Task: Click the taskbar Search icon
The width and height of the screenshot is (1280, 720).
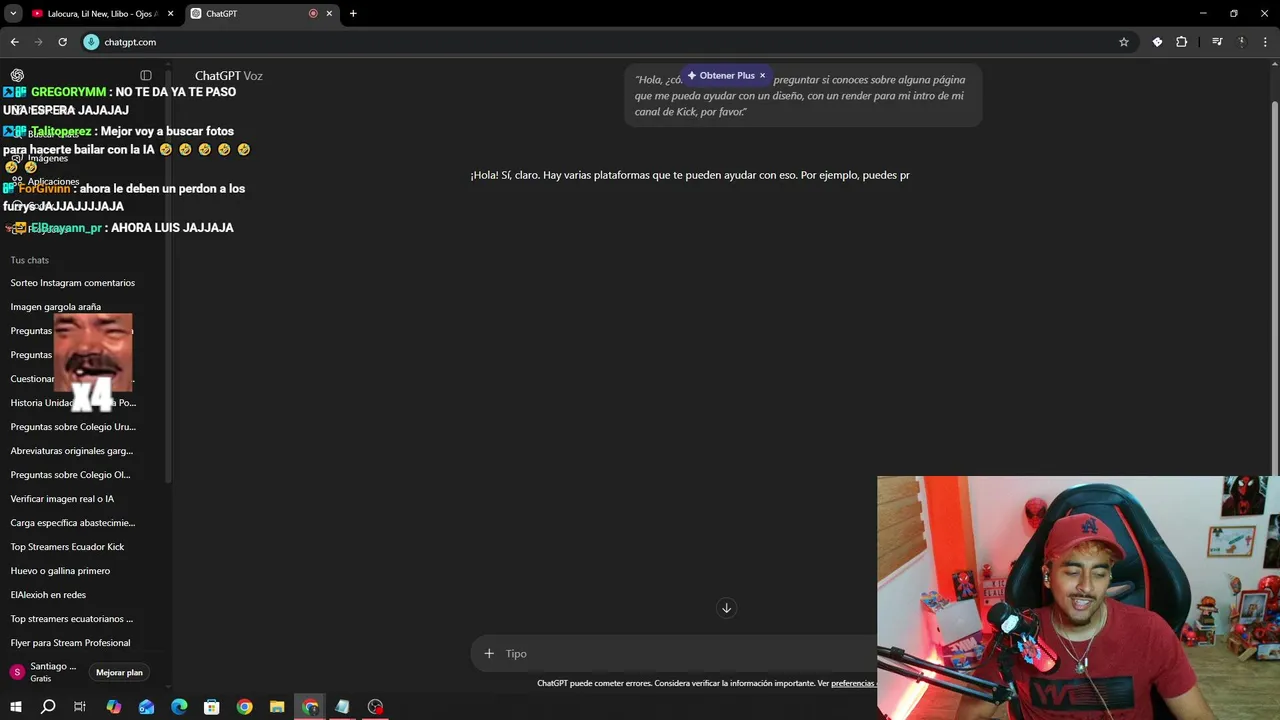Action: click(48, 707)
